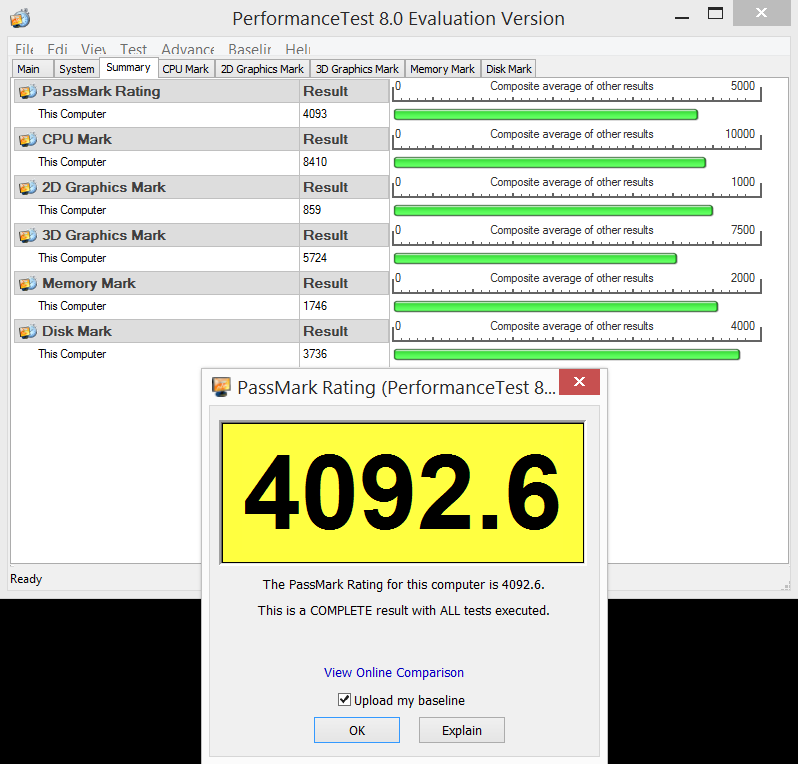This screenshot has height=764, width=798.
Task: Click the PassMark Rating row icon
Action: [28, 92]
